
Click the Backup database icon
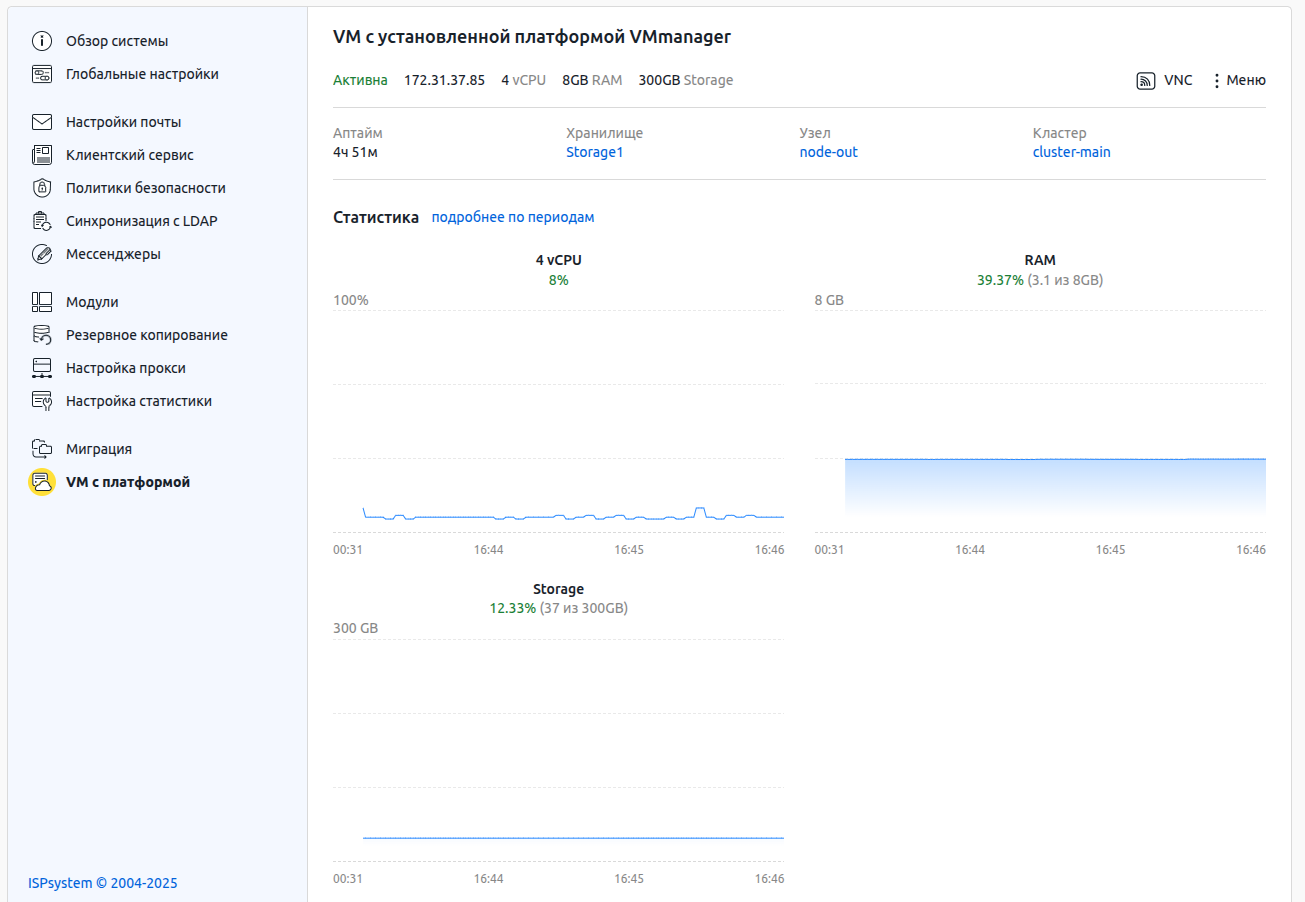[x=42, y=335]
